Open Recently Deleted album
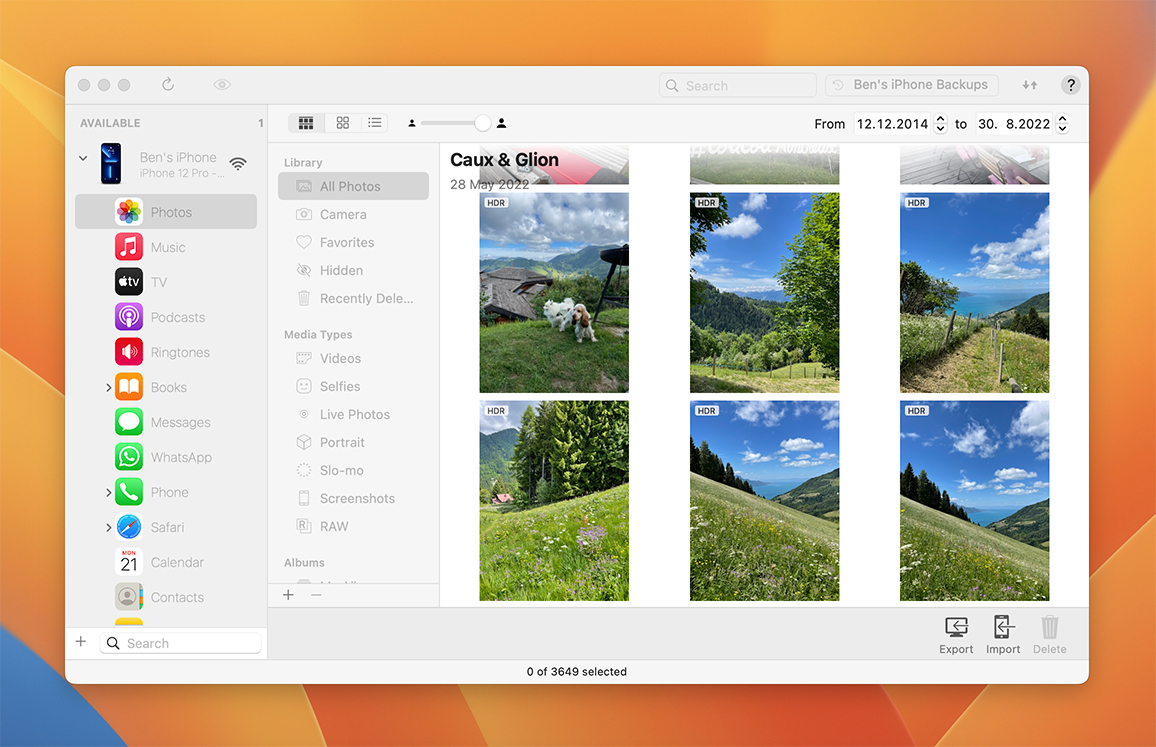Image resolution: width=1156 pixels, height=747 pixels. tap(353, 298)
